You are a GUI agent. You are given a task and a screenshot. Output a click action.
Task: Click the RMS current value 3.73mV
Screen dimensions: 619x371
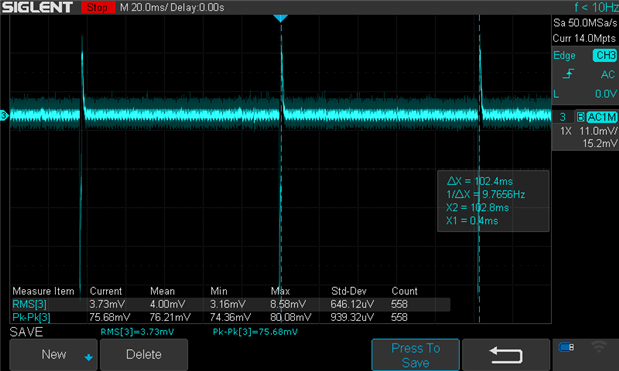pos(107,304)
